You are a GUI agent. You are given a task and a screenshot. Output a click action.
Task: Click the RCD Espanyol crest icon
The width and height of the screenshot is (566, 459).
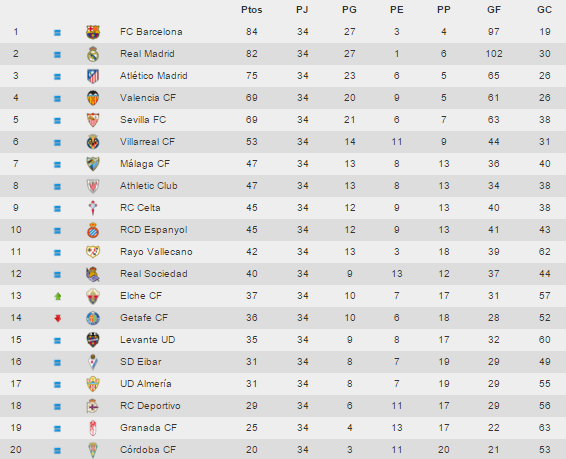[x=93, y=230]
